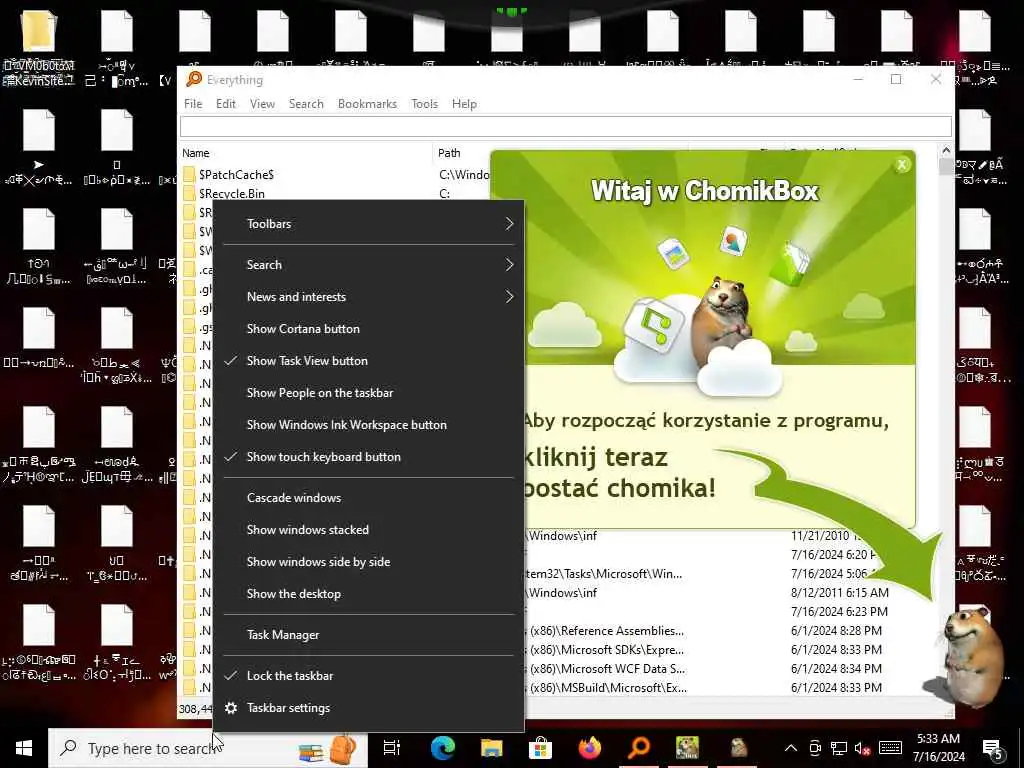The image size is (1024, 768).
Task: Click the brown hamster ChomikBox taskbar icon
Action: point(739,748)
